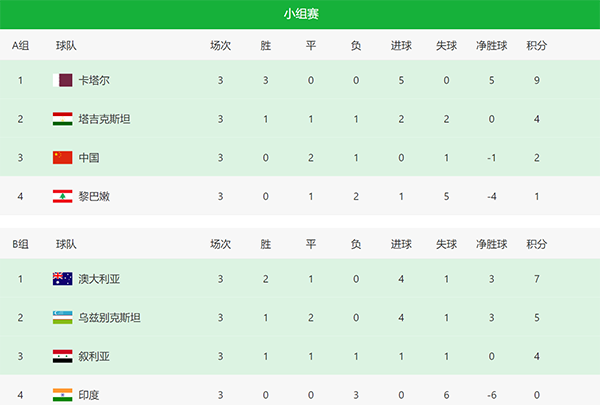Click the 中国 team name

89,158
